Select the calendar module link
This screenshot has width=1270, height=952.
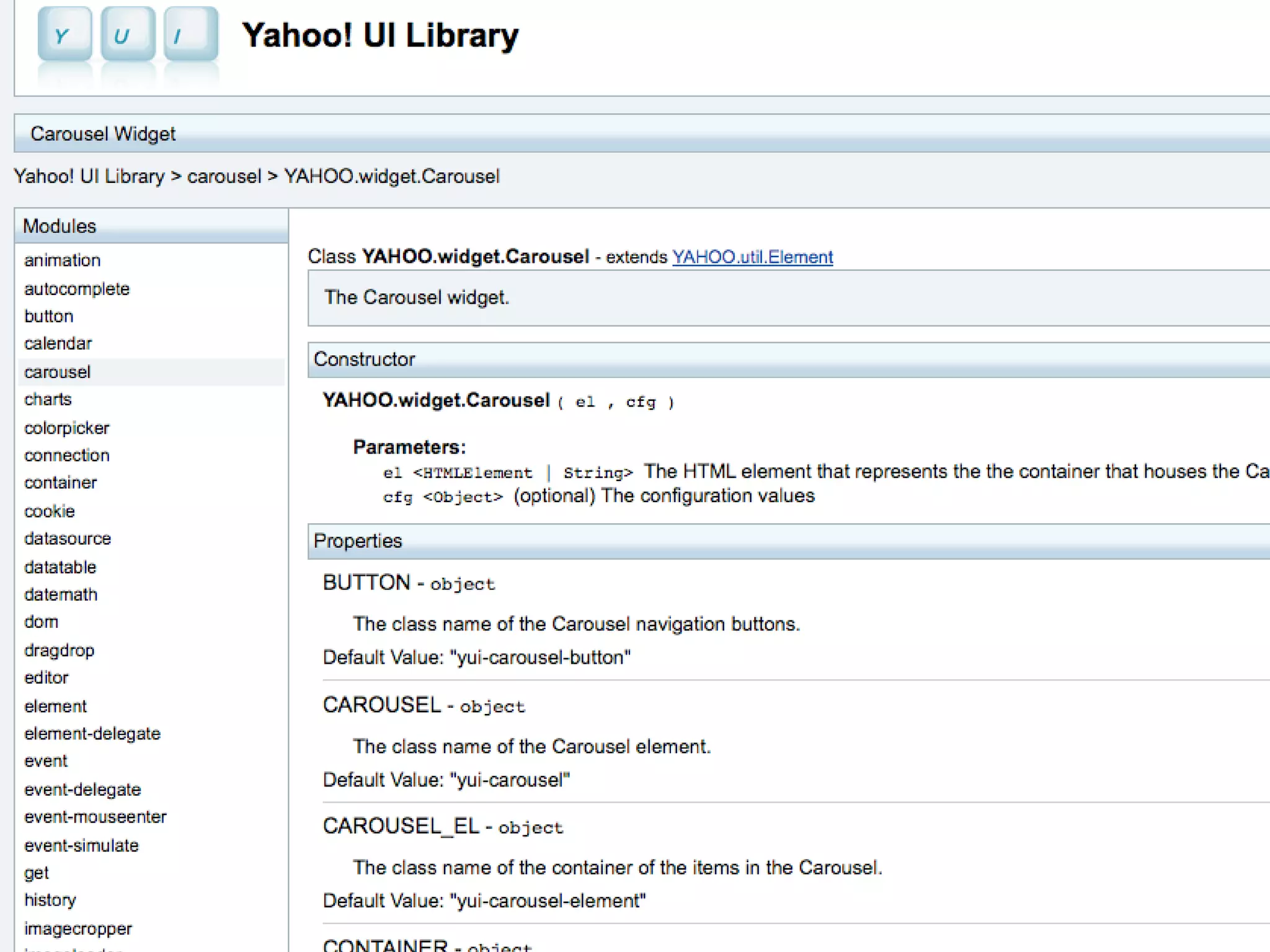coord(58,343)
